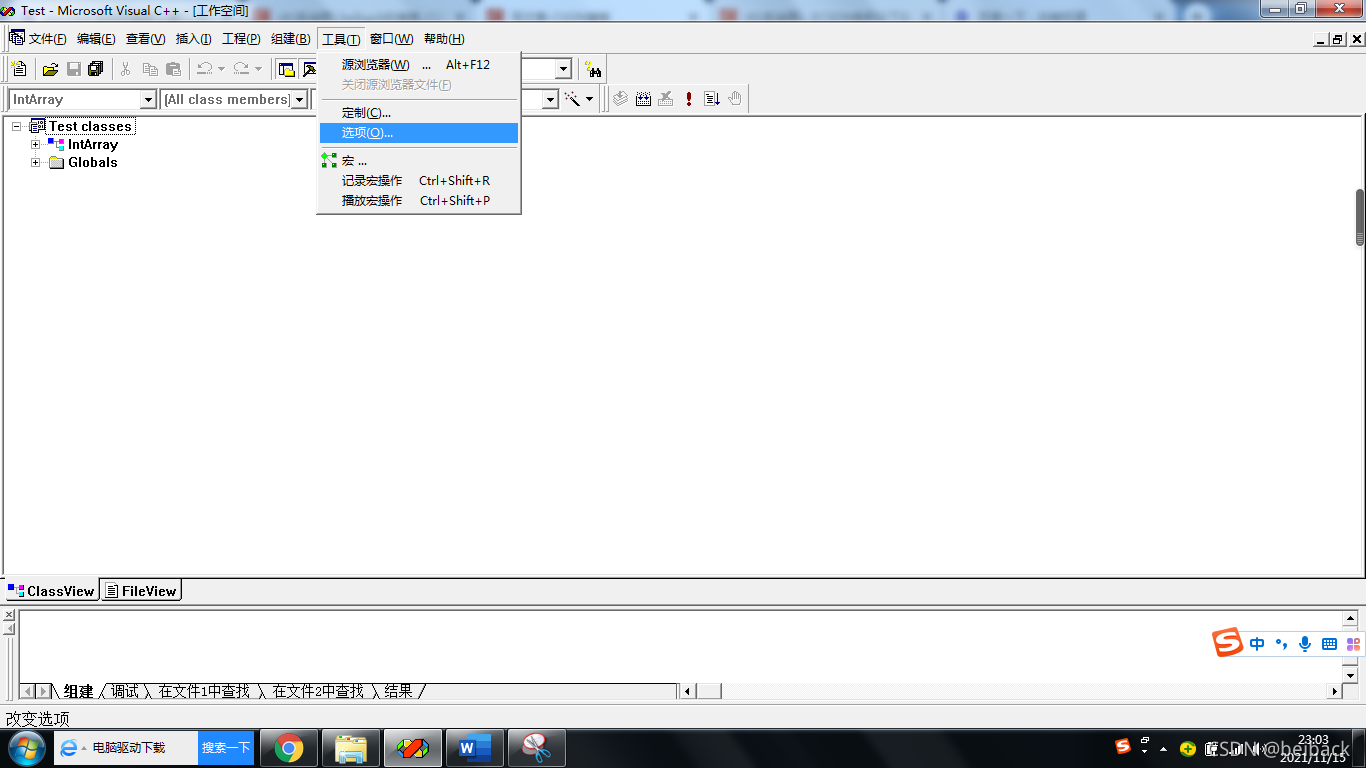Click the Find in Files binoculars icon

(x=593, y=69)
